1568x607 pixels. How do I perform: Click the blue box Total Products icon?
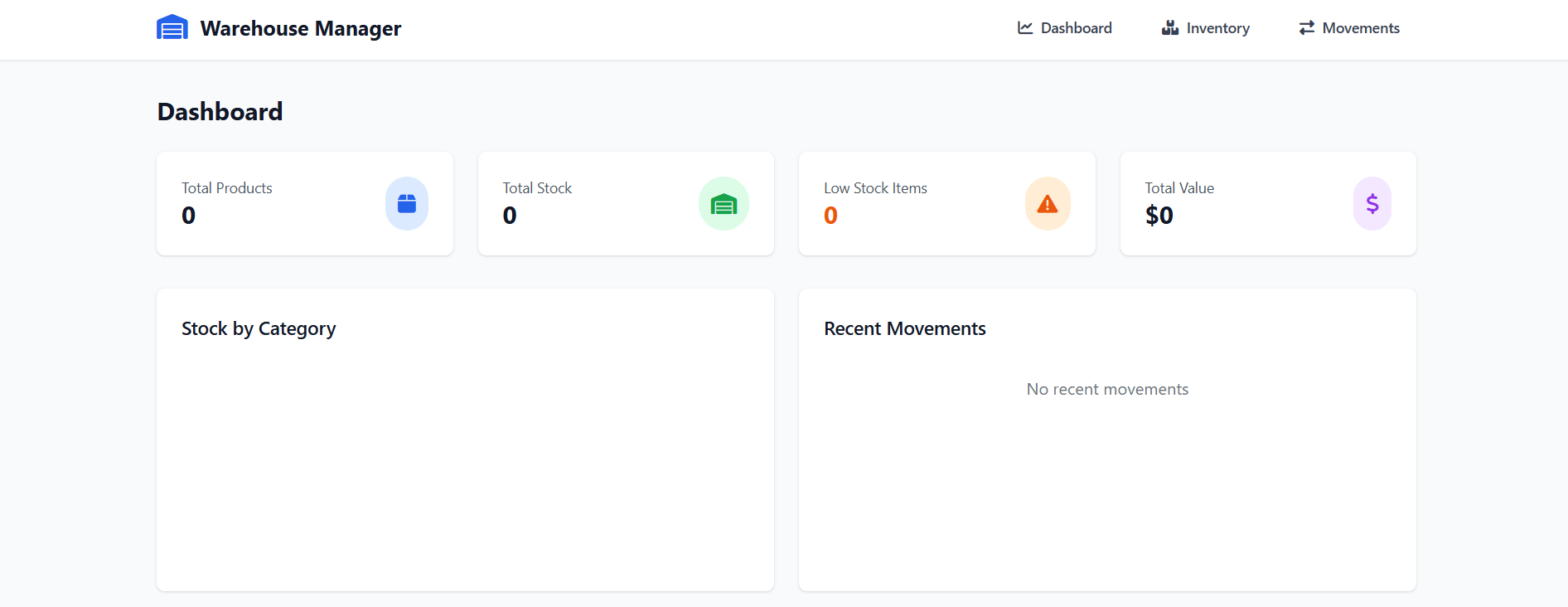click(x=406, y=204)
